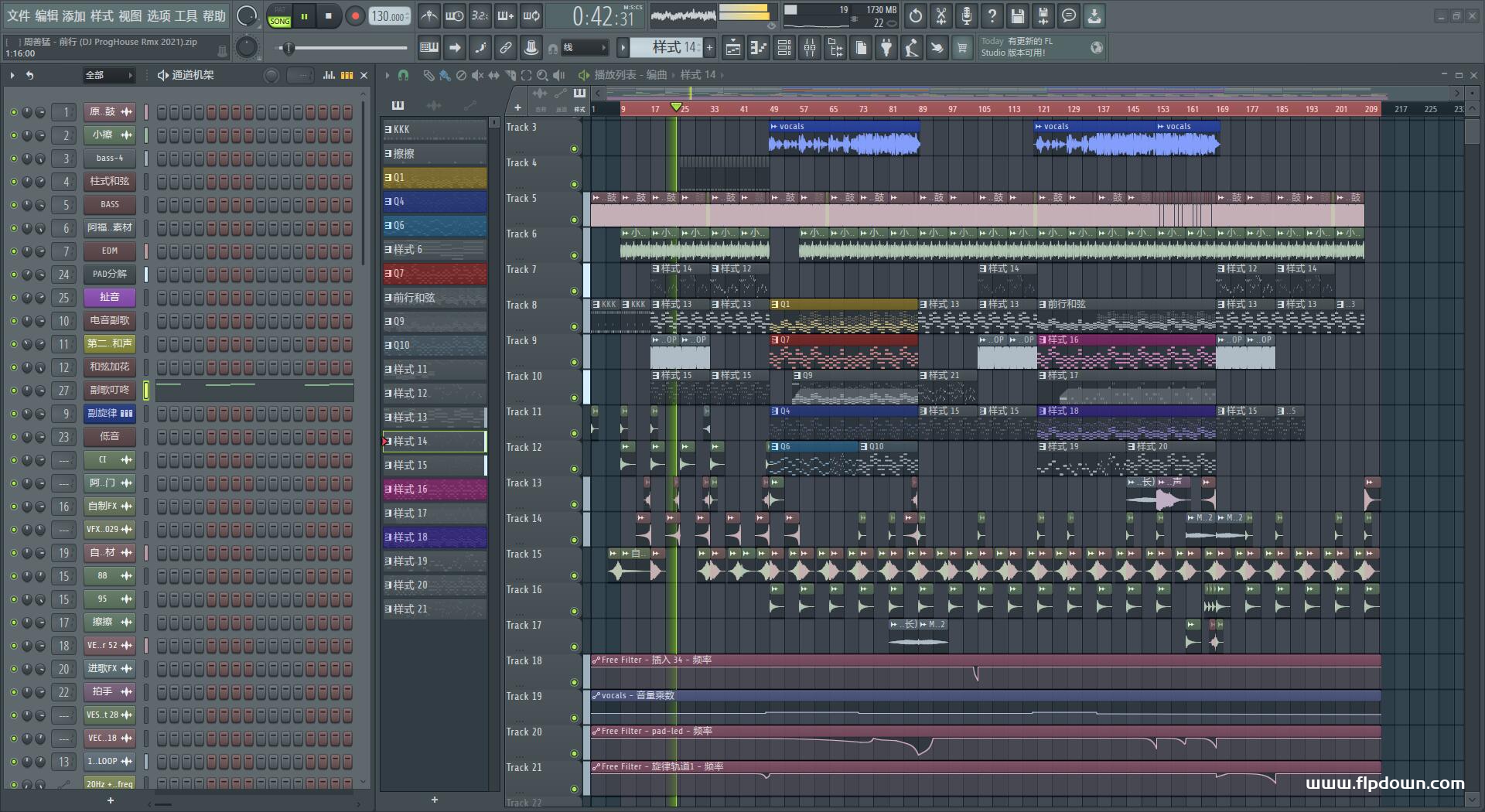Open the mixer view icon

tap(810, 48)
